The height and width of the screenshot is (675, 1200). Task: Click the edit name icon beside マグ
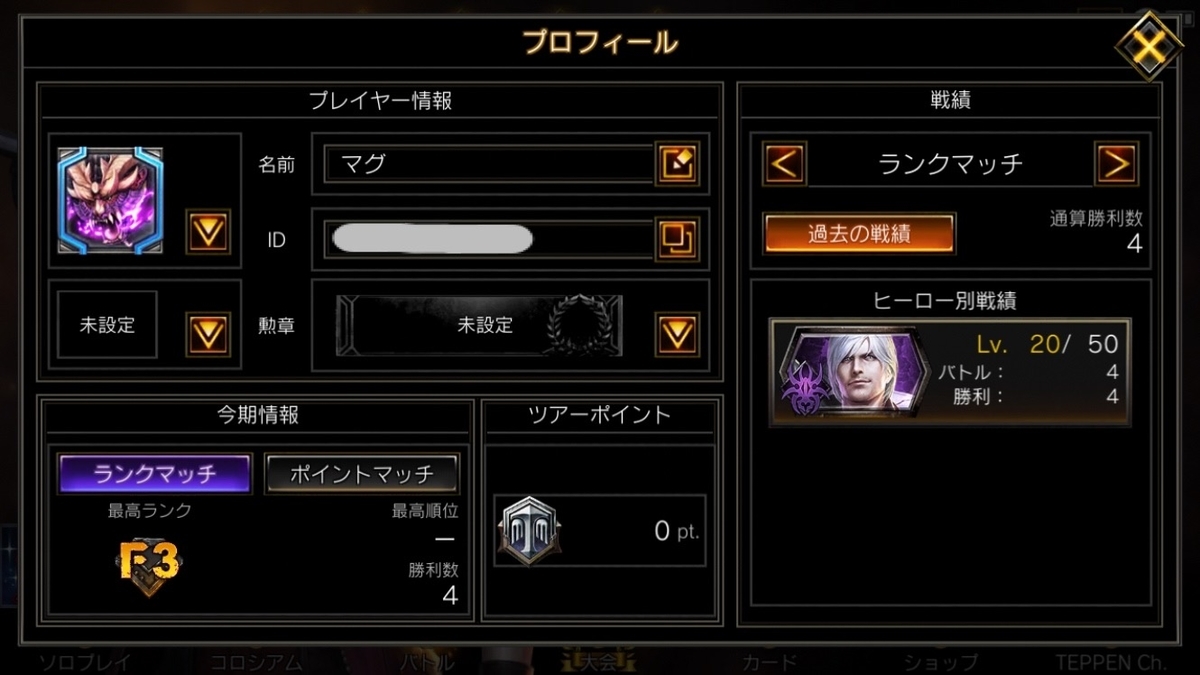[677, 163]
